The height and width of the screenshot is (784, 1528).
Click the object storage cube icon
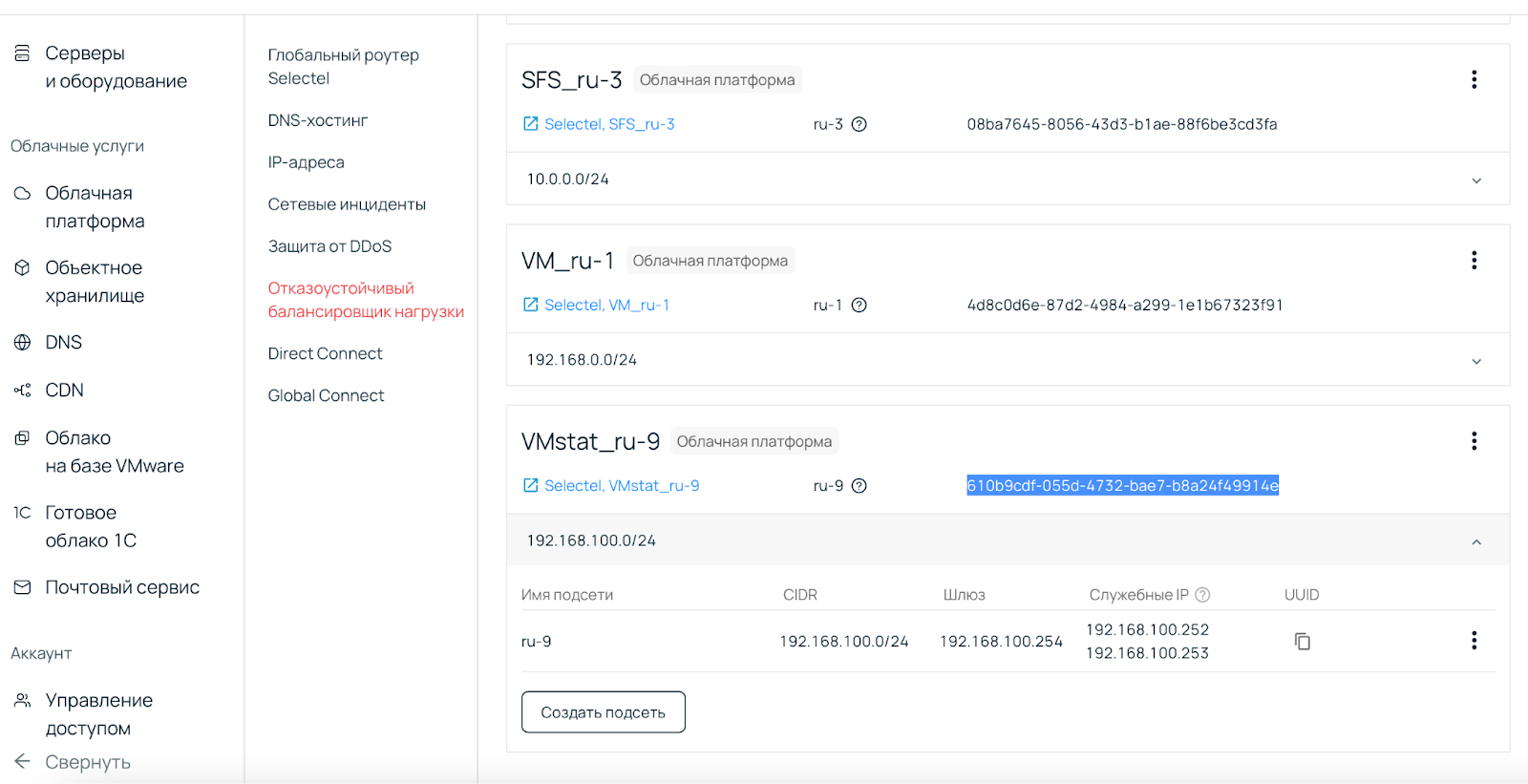click(x=22, y=267)
